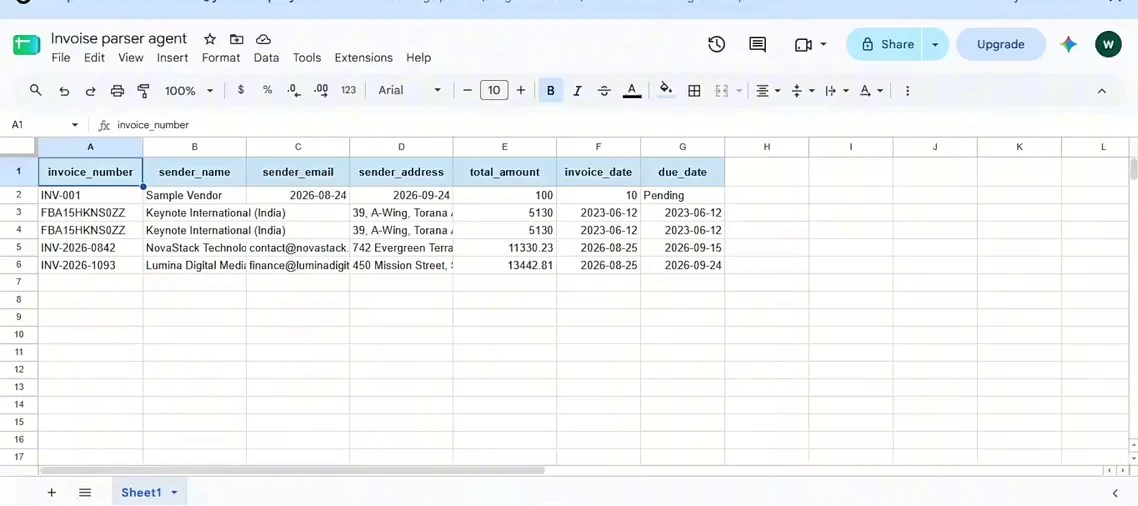This screenshot has height=506, width=1138.
Task: Open version history clock icon
Action: click(716, 44)
